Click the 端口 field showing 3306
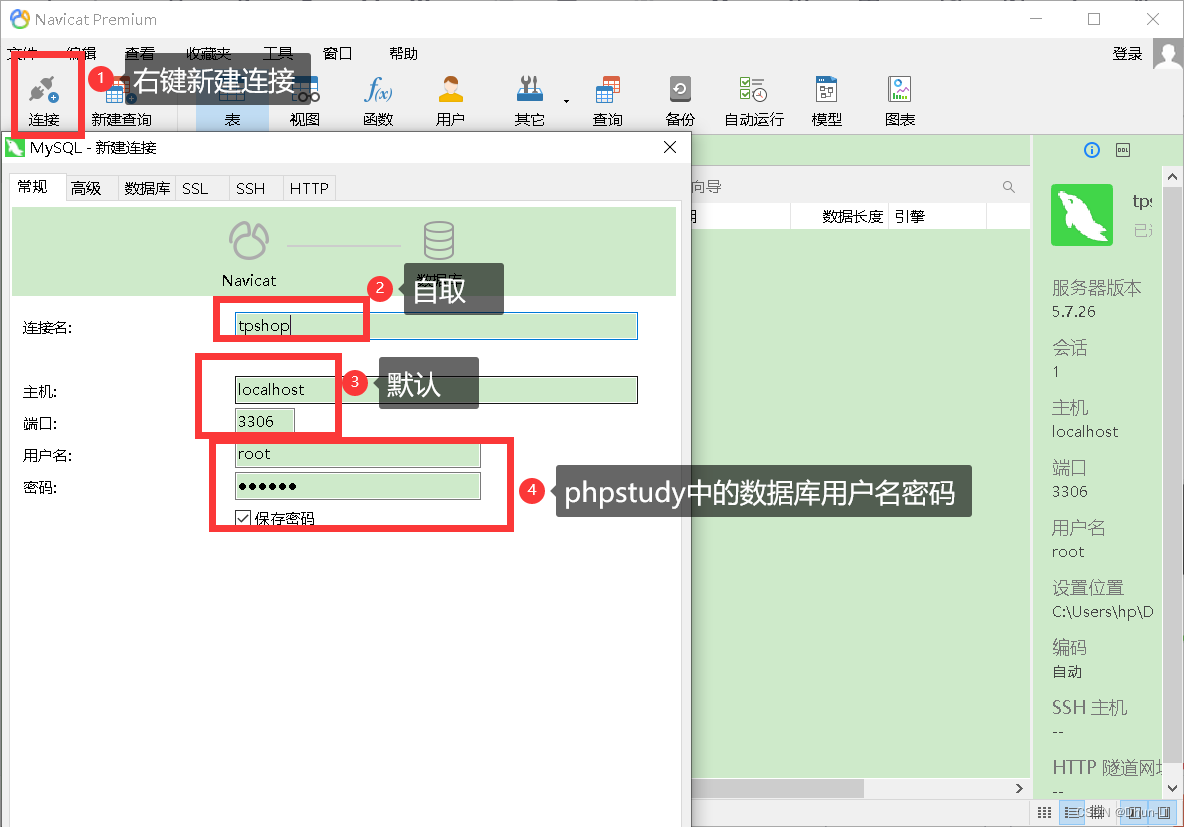1184x827 pixels. (264, 421)
